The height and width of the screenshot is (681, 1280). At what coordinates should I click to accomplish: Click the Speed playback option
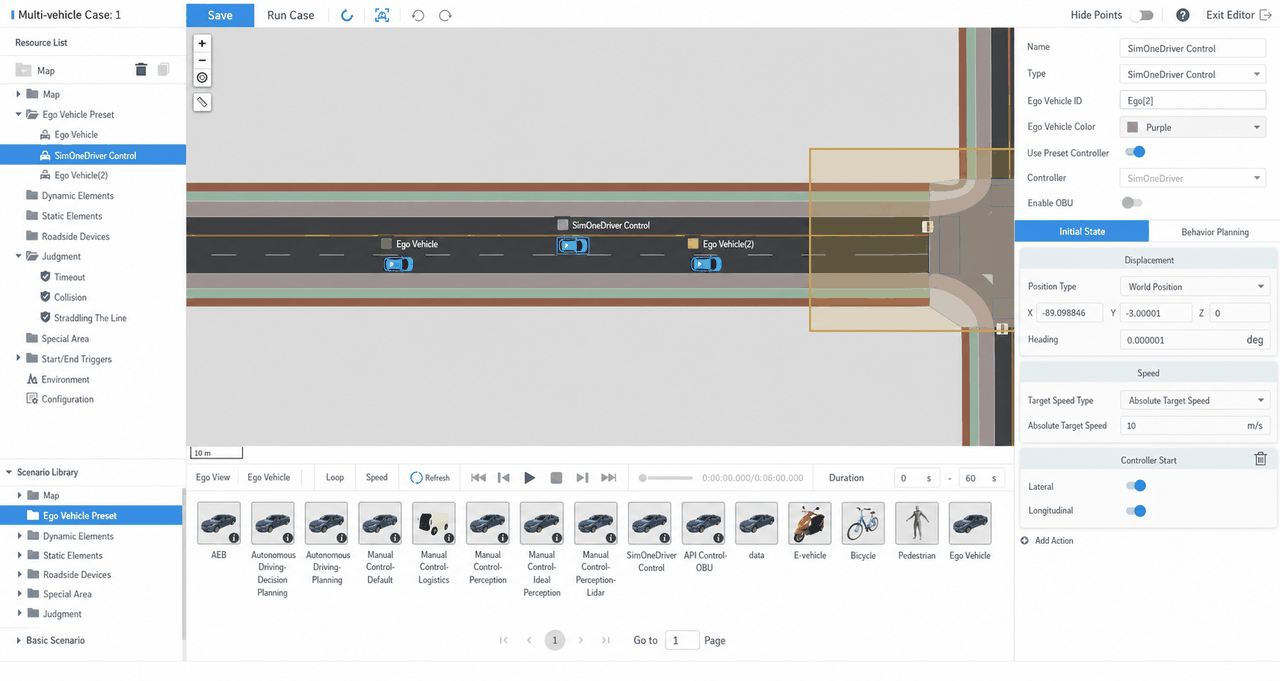(x=377, y=478)
